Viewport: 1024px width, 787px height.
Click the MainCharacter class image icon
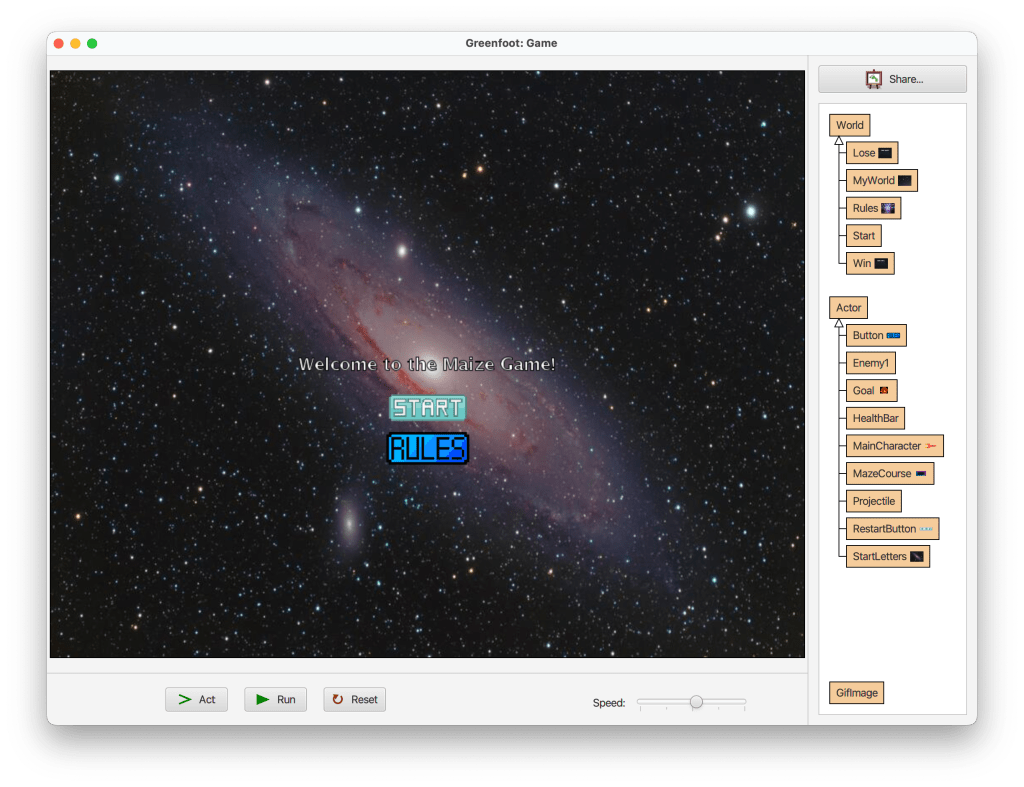click(x=931, y=446)
